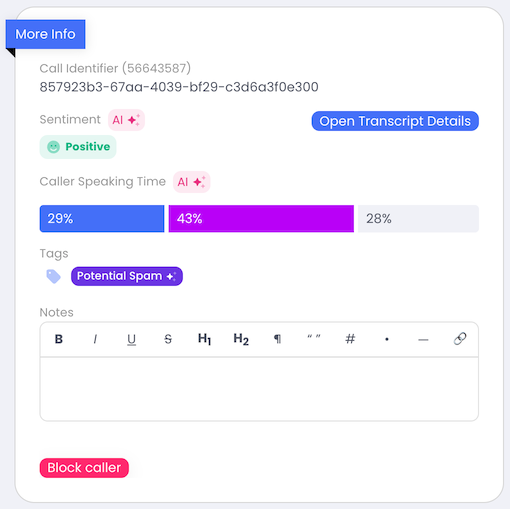Image resolution: width=510 pixels, height=509 pixels.
Task: Toggle bold formatting in Notes toolbar
Action: tap(59, 339)
